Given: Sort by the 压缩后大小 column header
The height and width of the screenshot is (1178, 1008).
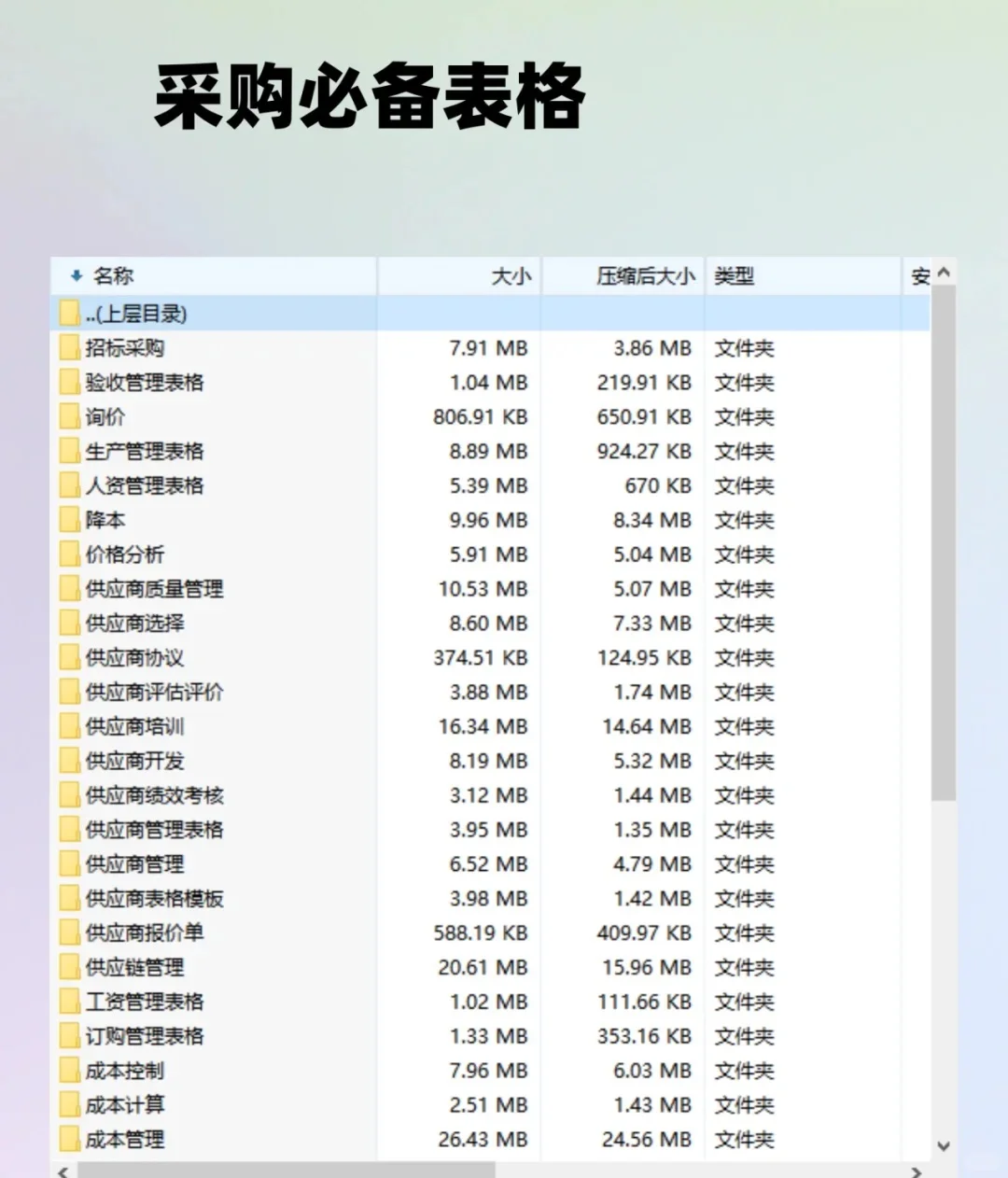Looking at the screenshot, I should [x=646, y=276].
